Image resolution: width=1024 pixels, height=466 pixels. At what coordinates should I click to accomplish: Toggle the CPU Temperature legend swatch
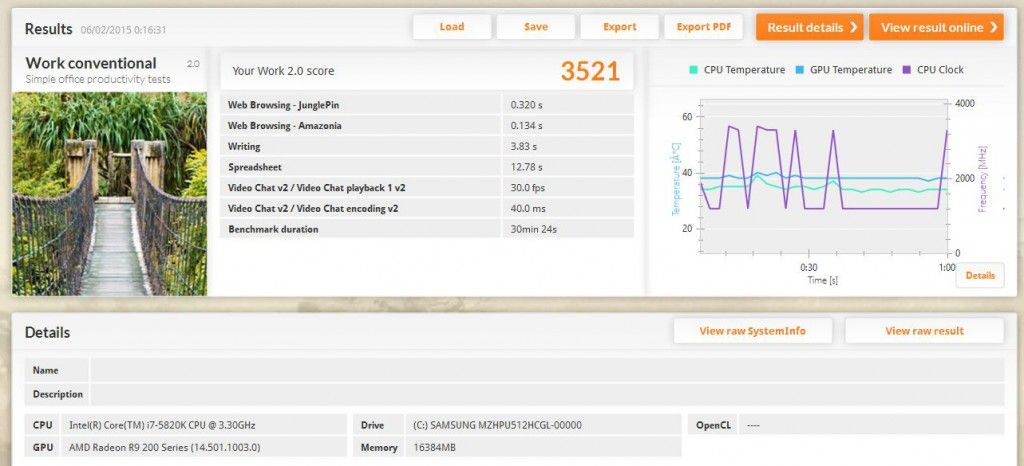click(x=694, y=70)
